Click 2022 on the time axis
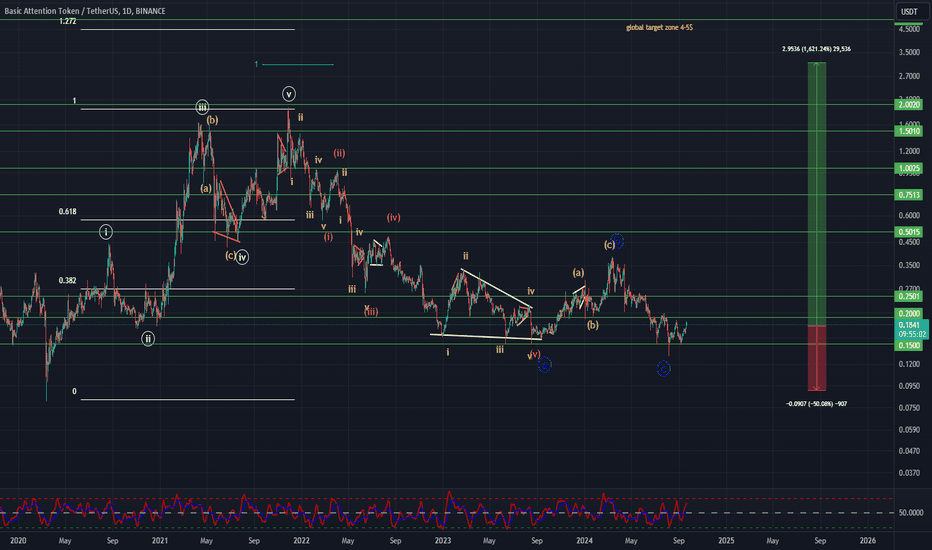932x550 pixels. click(301, 540)
